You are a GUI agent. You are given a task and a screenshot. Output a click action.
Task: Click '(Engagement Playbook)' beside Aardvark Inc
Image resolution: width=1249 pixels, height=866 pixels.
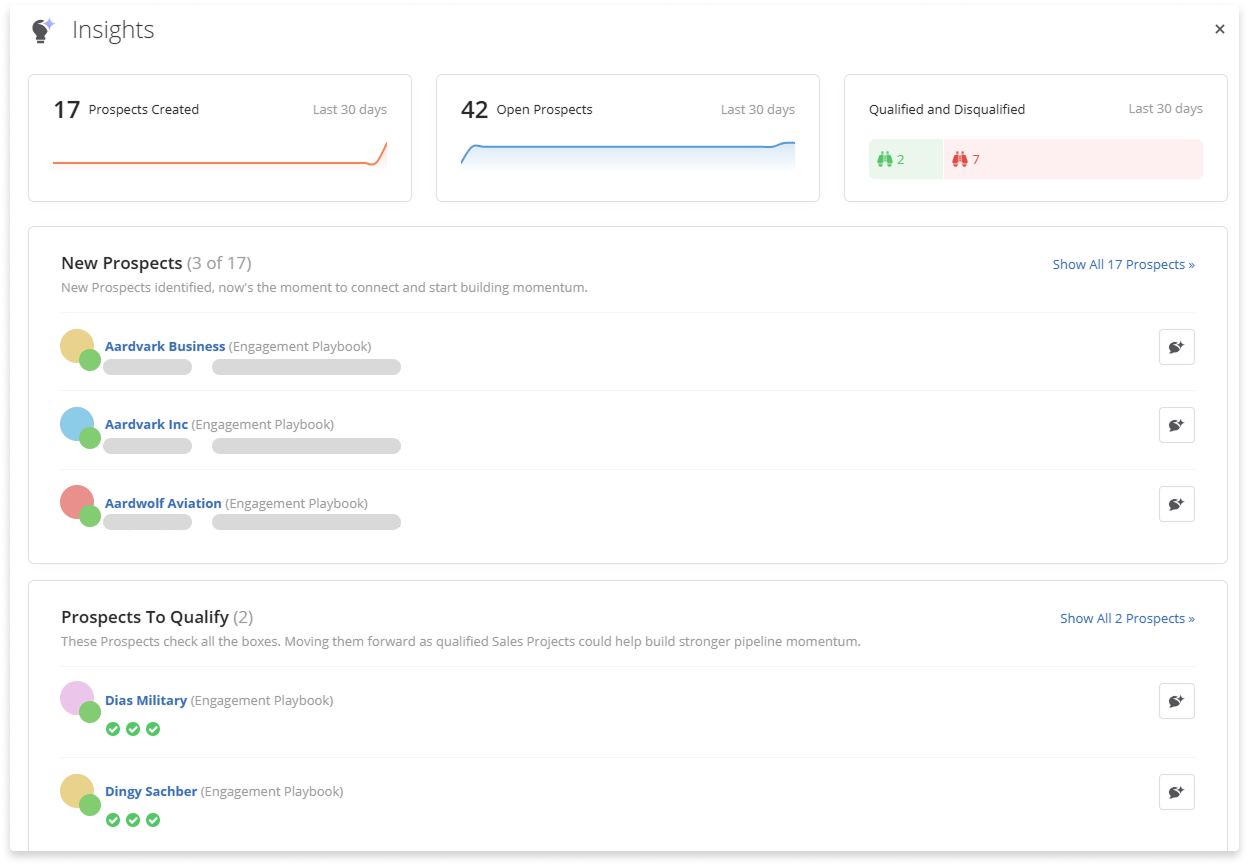(x=263, y=424)
